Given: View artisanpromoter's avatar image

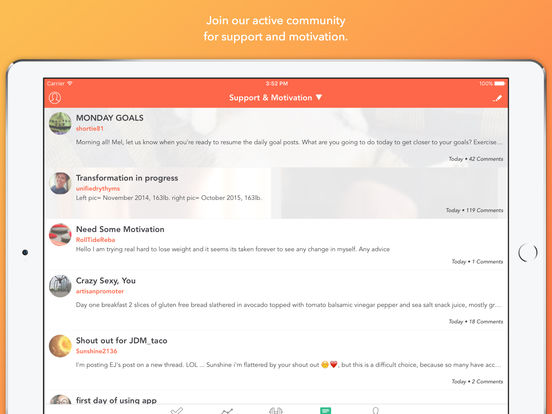Looking at the screenshot, I should [x=60, y=286].
